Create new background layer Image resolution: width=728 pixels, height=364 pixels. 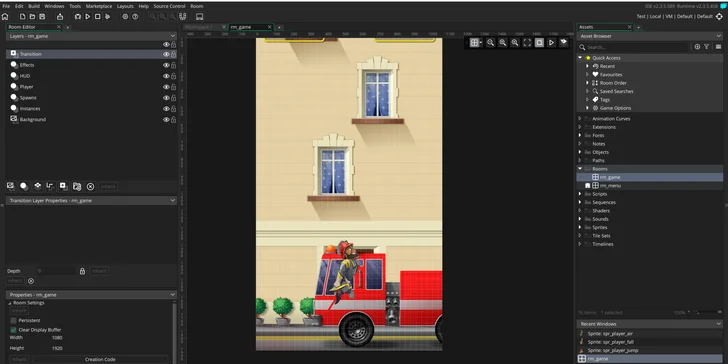(11, 186)
